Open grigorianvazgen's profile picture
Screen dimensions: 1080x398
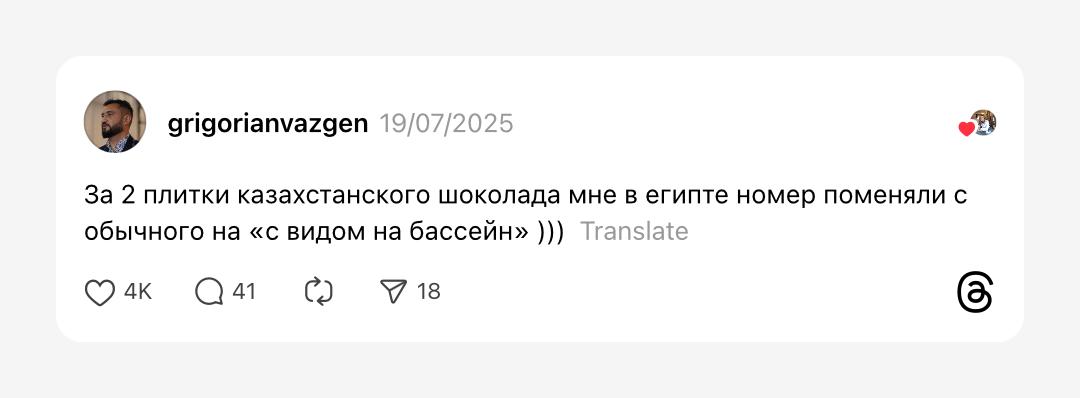click(115, 122)
